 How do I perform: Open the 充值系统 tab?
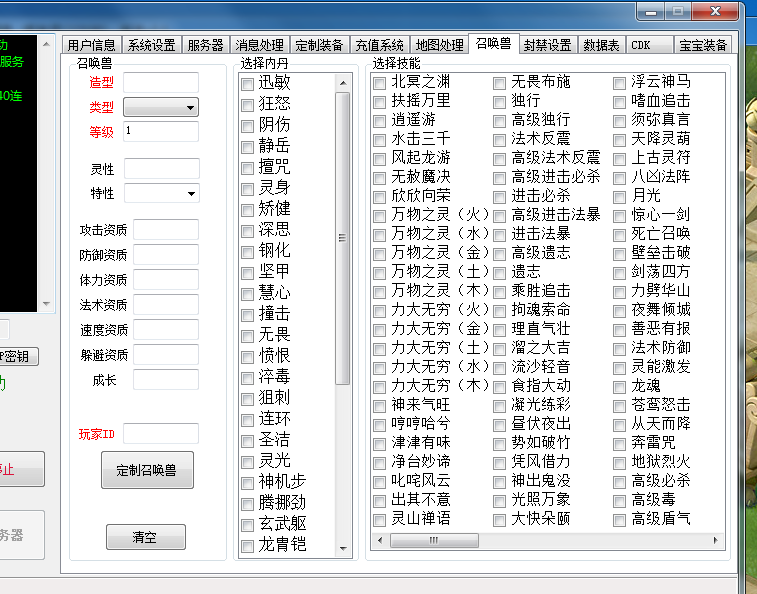379,45
